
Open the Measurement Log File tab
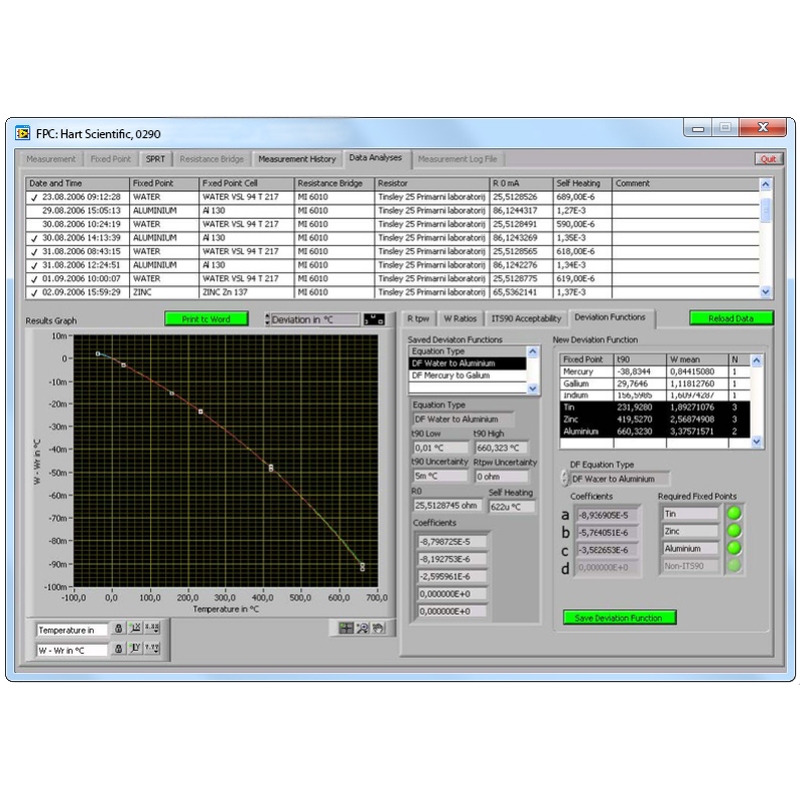click(x=457, y=159)
